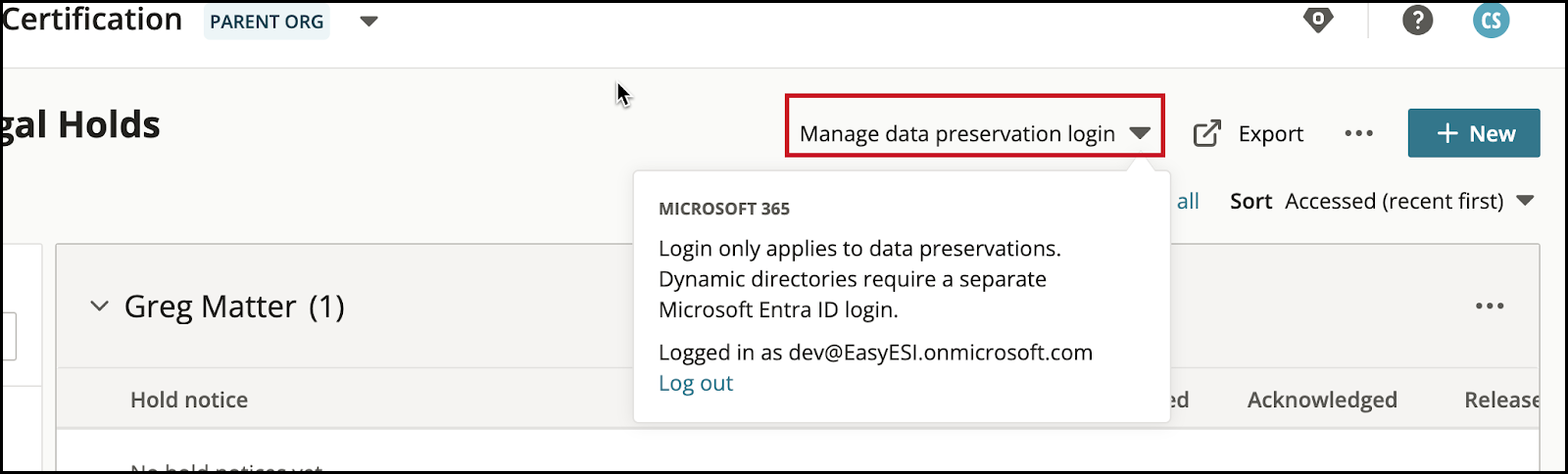This screenshot has width=1568, height=474.
Task: Collapse the Greg Matter section chevron
Action: coord(99,307)
